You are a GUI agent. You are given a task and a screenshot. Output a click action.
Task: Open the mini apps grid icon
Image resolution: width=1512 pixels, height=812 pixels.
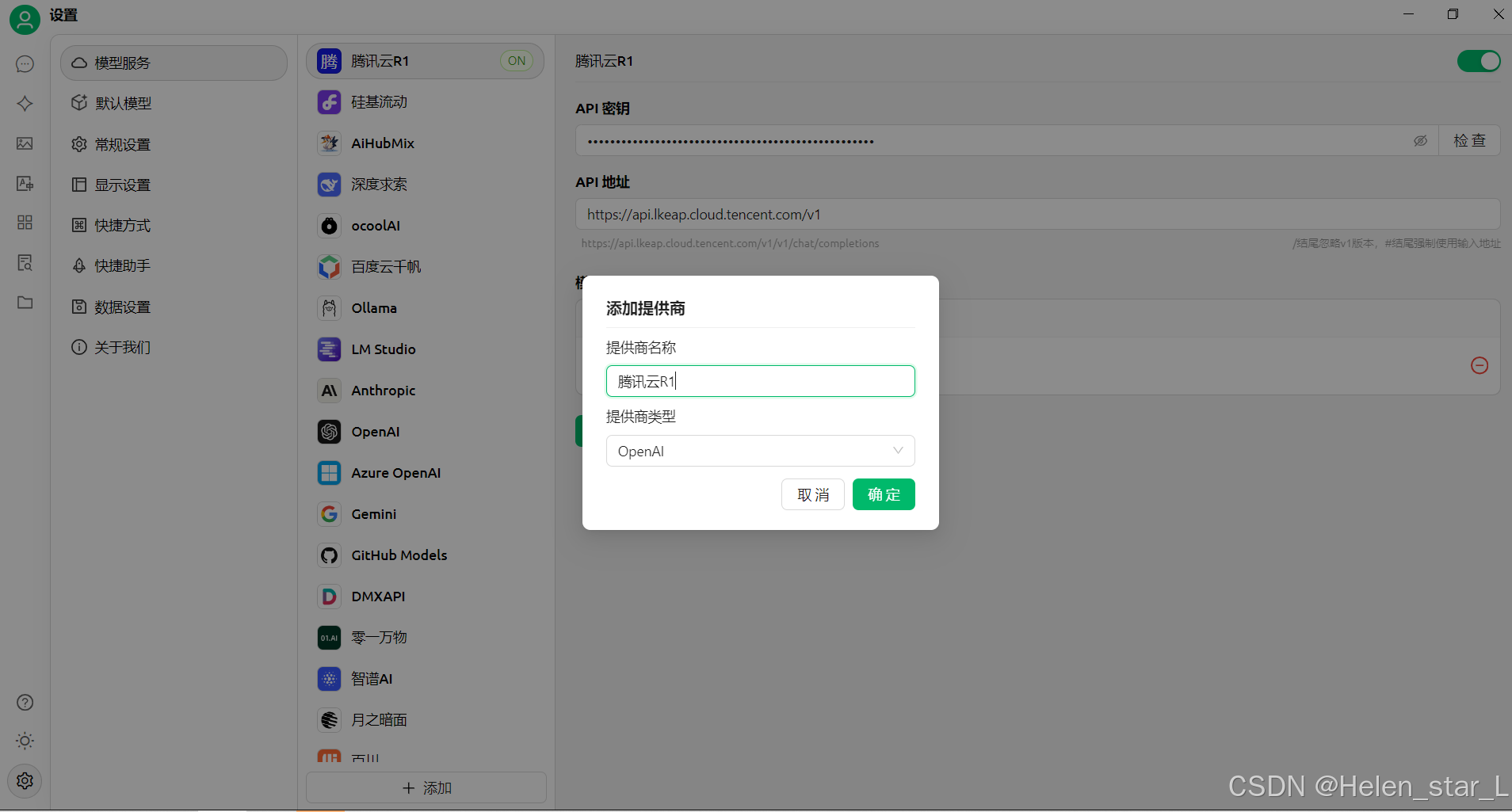click(25, 223)
